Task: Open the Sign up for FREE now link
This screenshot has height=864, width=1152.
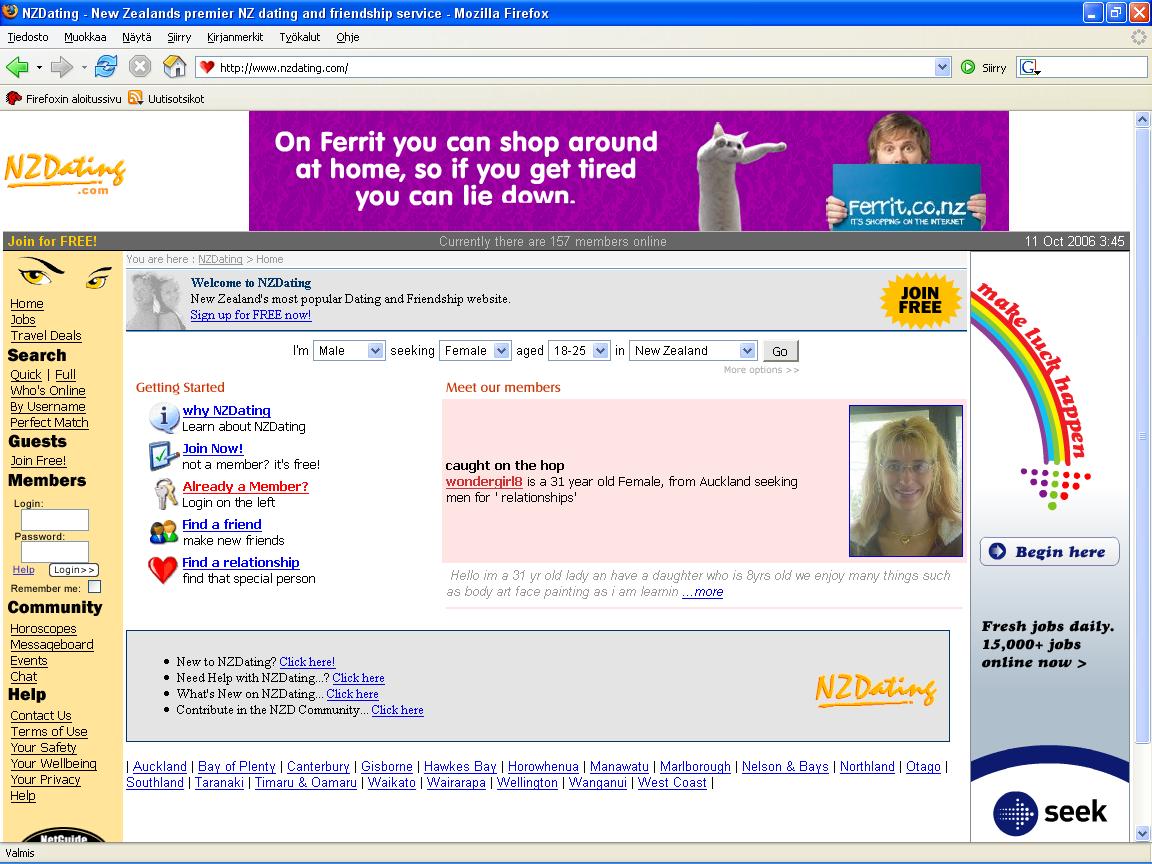Action: [251, 314]
